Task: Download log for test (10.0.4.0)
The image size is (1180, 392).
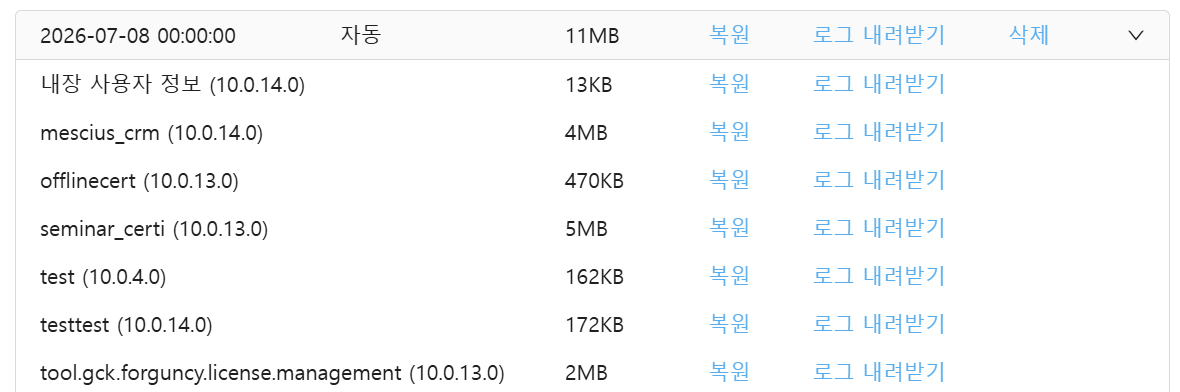Action: coord(879,277)
